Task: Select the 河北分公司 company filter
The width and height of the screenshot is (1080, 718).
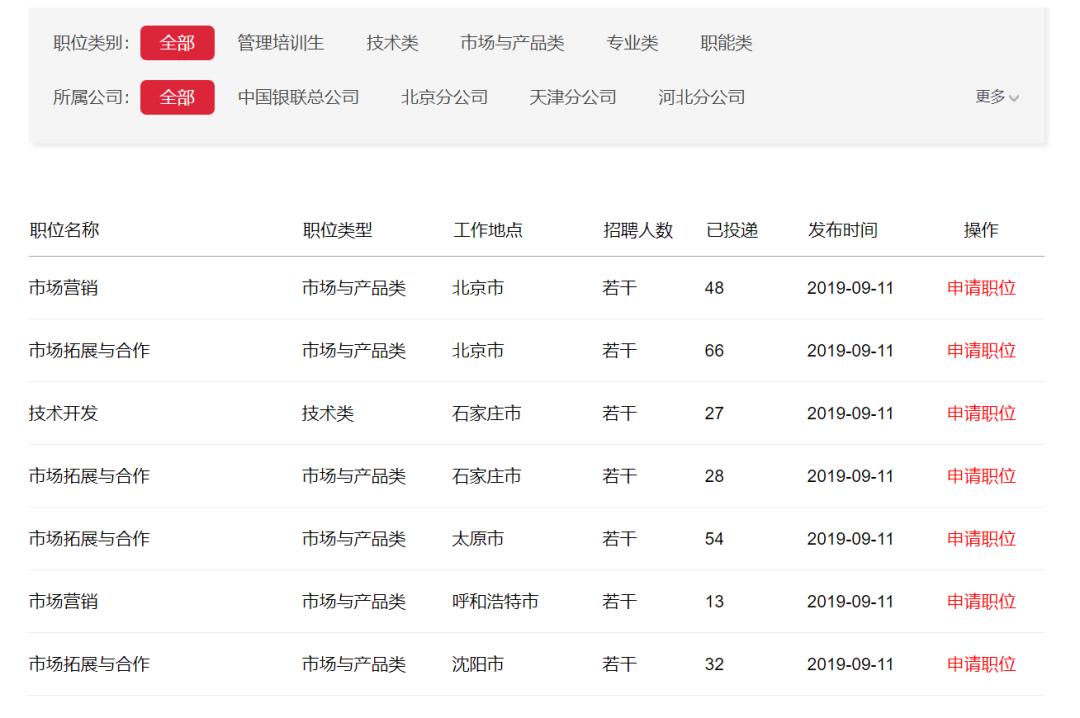Action: pyautogui.click(x=702, y=98)
